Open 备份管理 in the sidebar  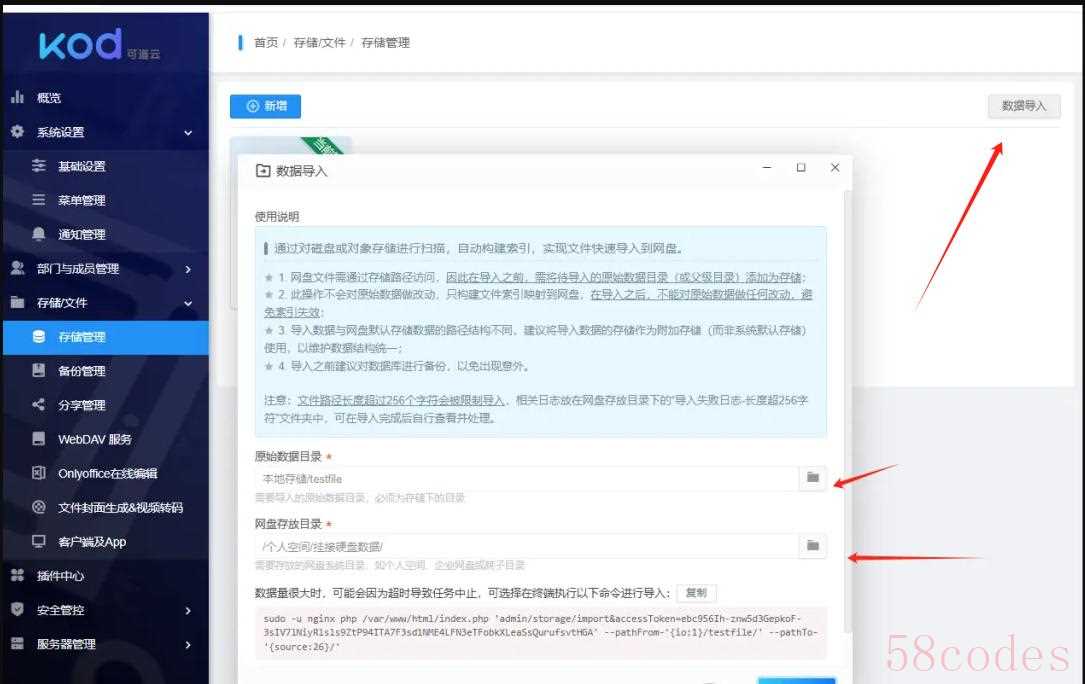point(105,371)
